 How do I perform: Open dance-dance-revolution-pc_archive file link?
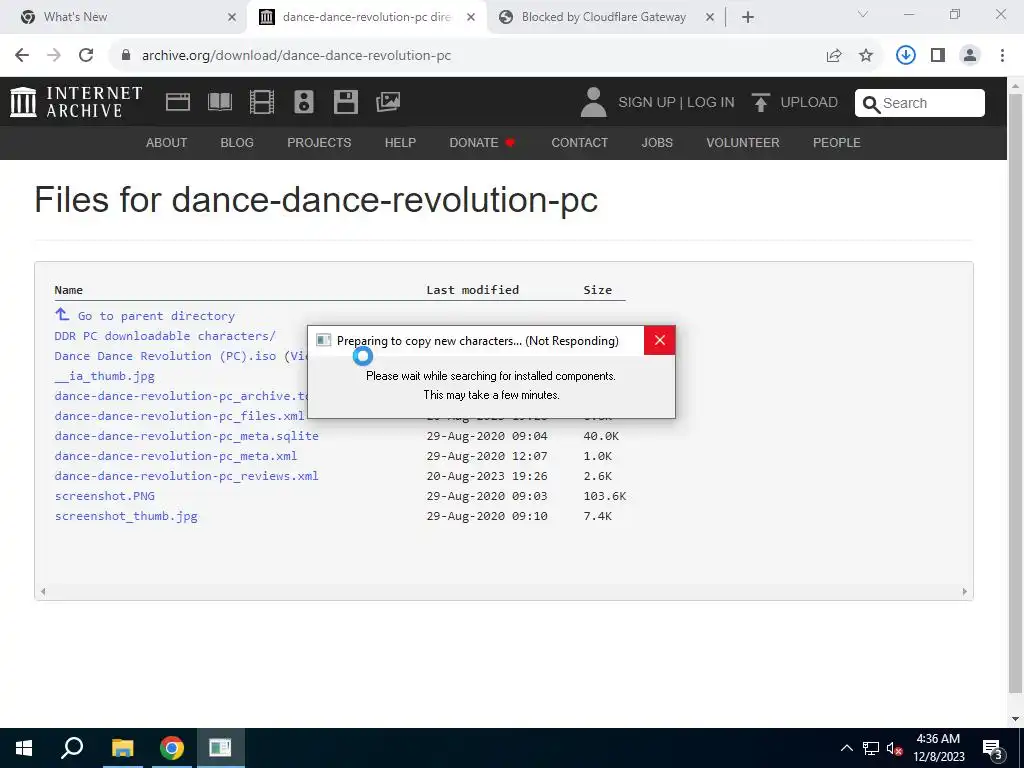click(181, 396)
